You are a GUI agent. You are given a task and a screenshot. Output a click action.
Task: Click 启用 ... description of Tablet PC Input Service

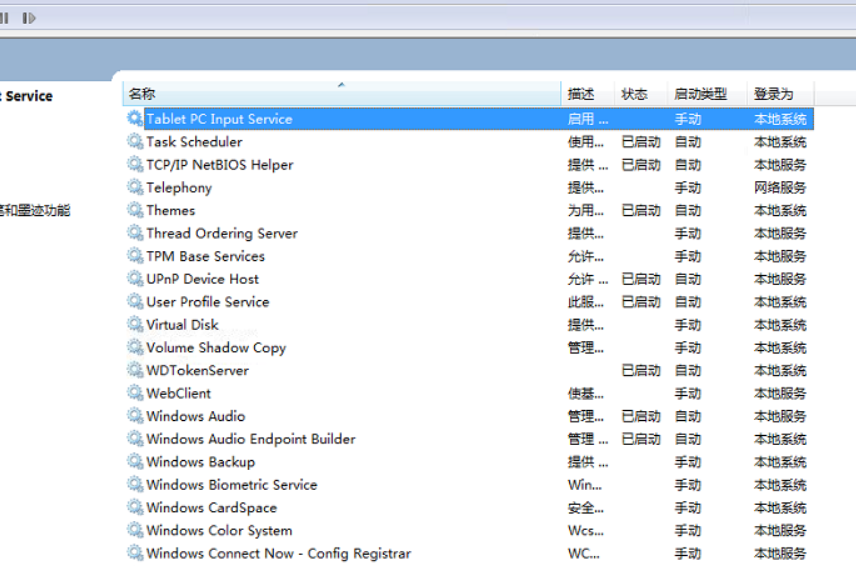tap(588, 120)
